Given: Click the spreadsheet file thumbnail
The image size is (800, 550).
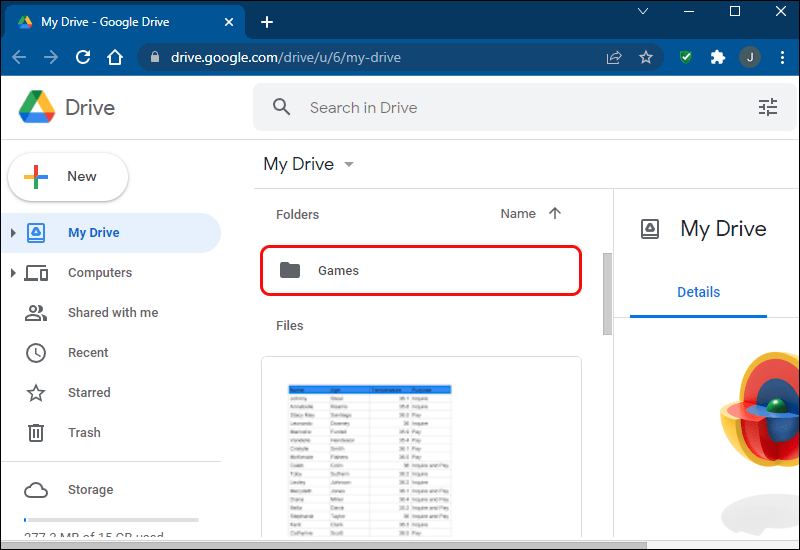Looking at the screenshot, I should pyautogui.click(x=421, y=450).
